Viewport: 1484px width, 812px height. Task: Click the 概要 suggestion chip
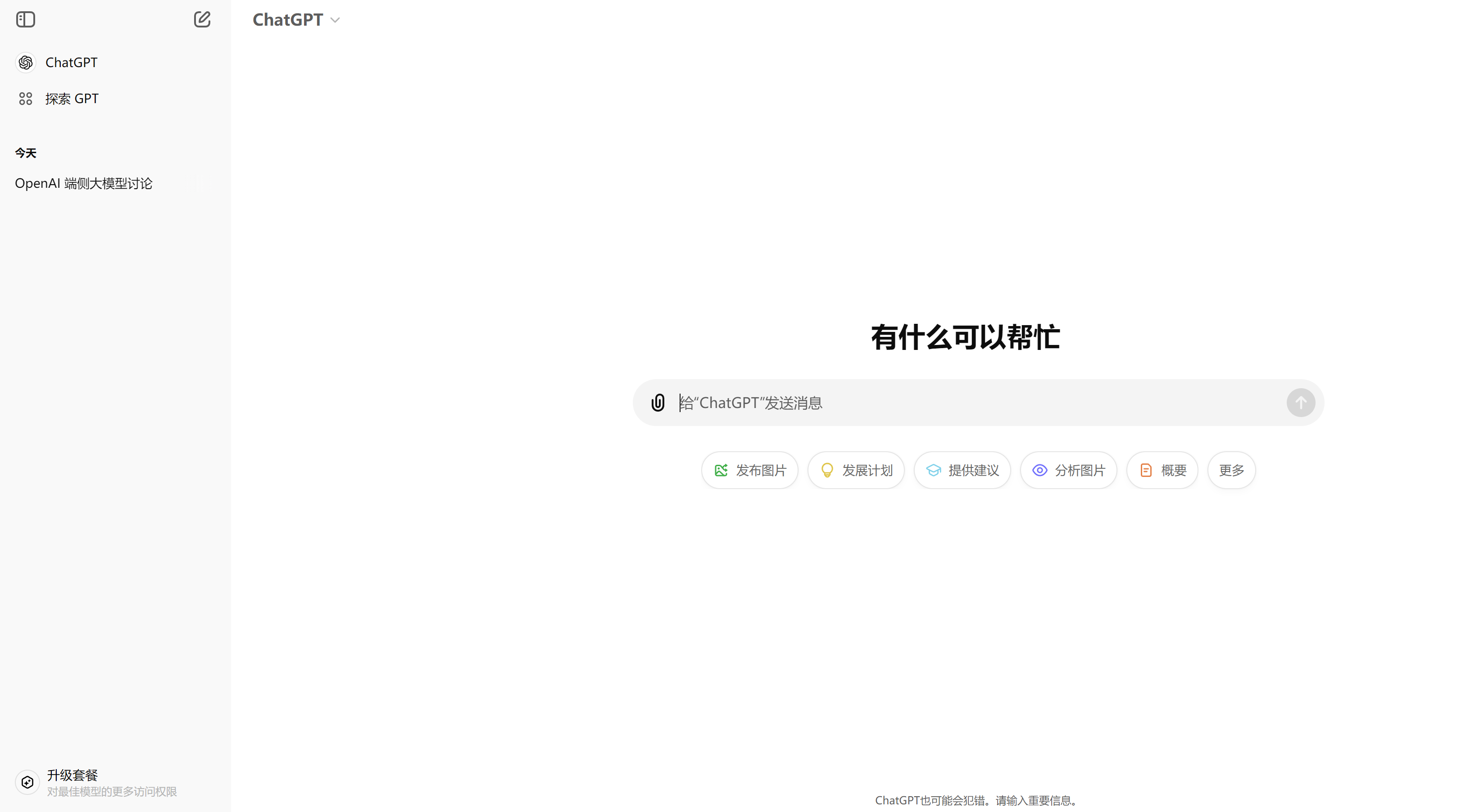click(x=1162, y=470)
